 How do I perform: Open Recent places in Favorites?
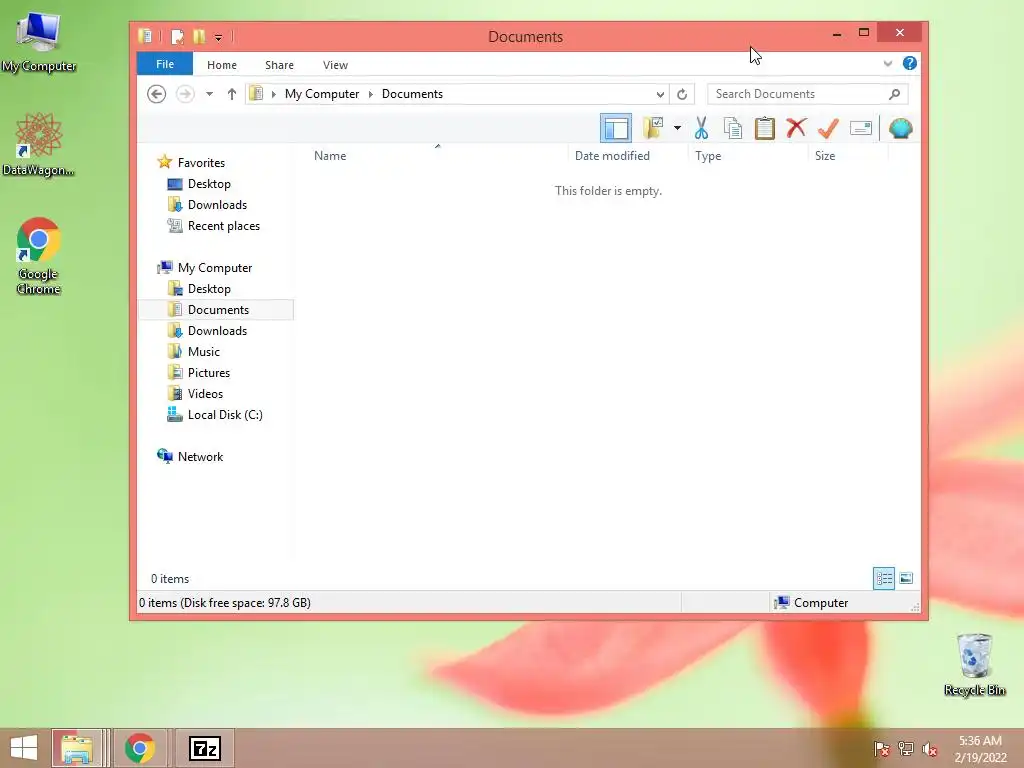[223, 225]
